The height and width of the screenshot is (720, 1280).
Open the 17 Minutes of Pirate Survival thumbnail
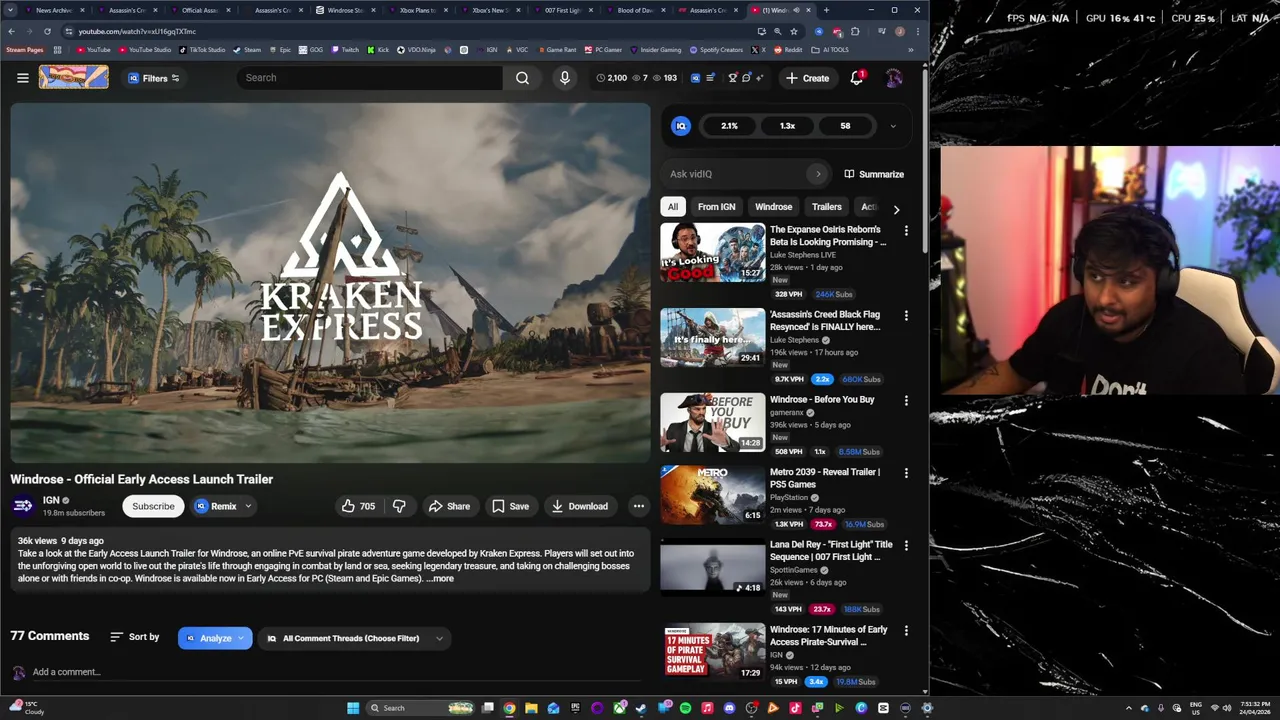(712, 651)
